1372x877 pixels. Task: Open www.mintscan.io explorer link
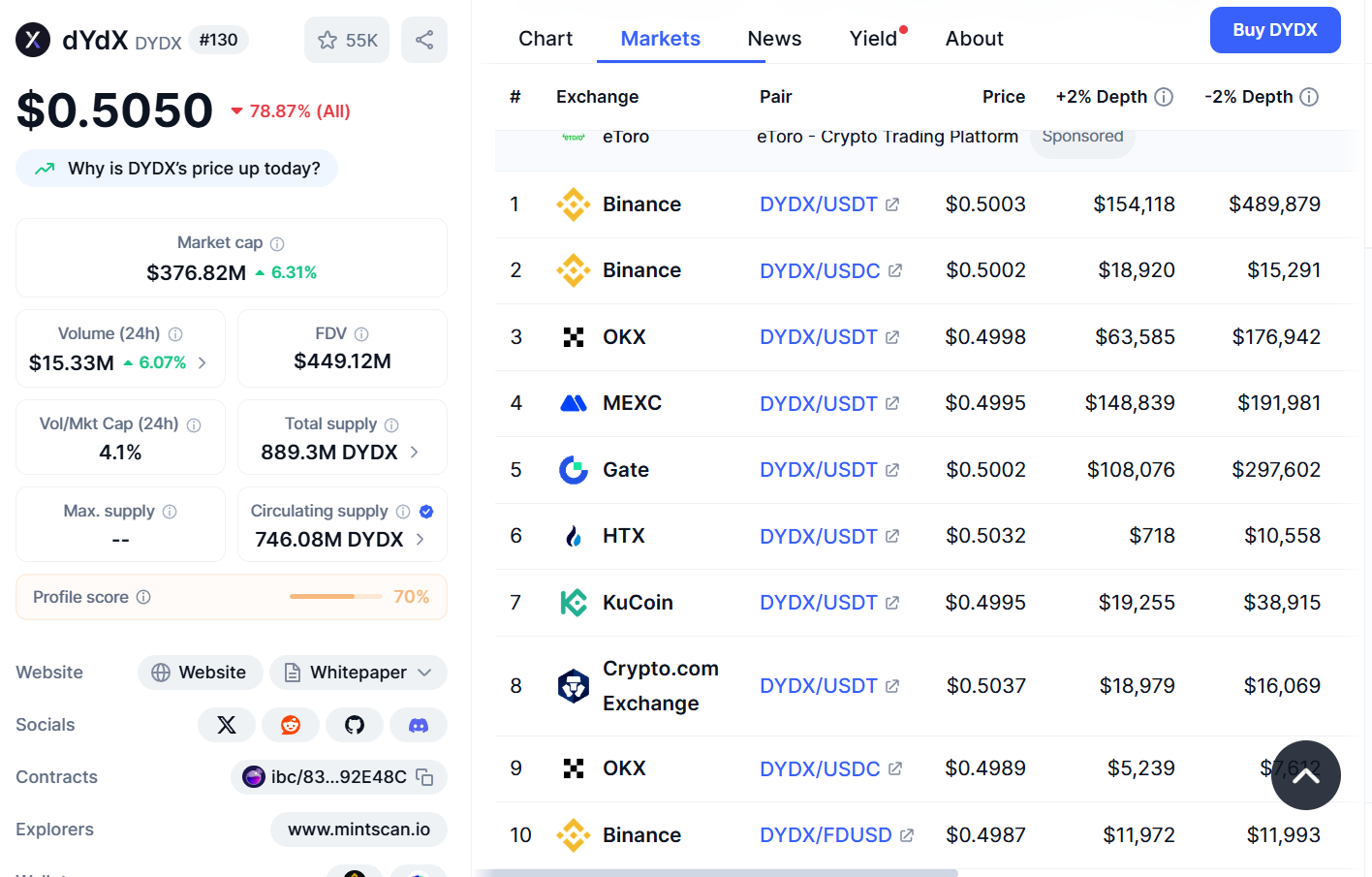tap(359, 830)
